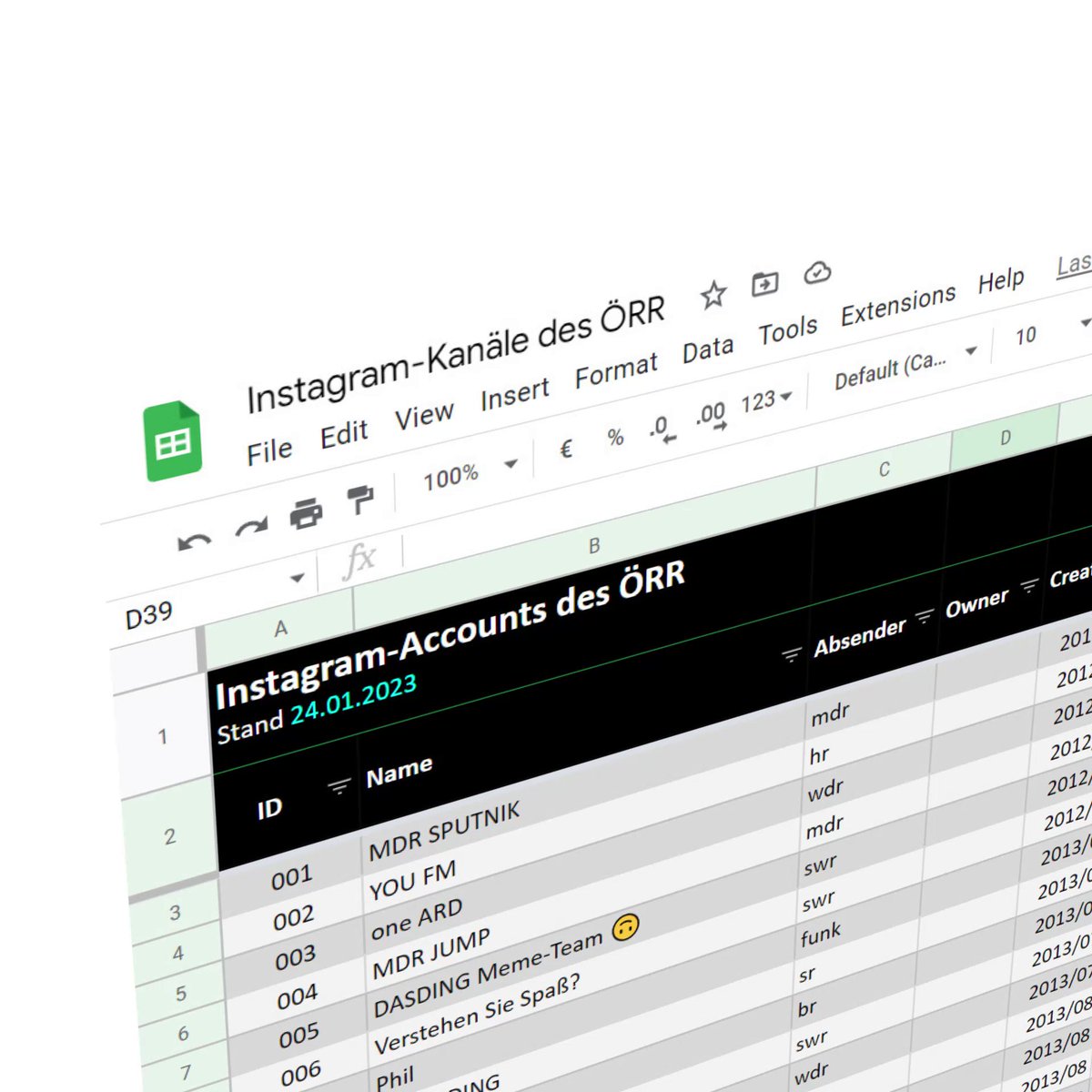
Task: Click the cell 'YOU FM'
Action: pos(412,881)
